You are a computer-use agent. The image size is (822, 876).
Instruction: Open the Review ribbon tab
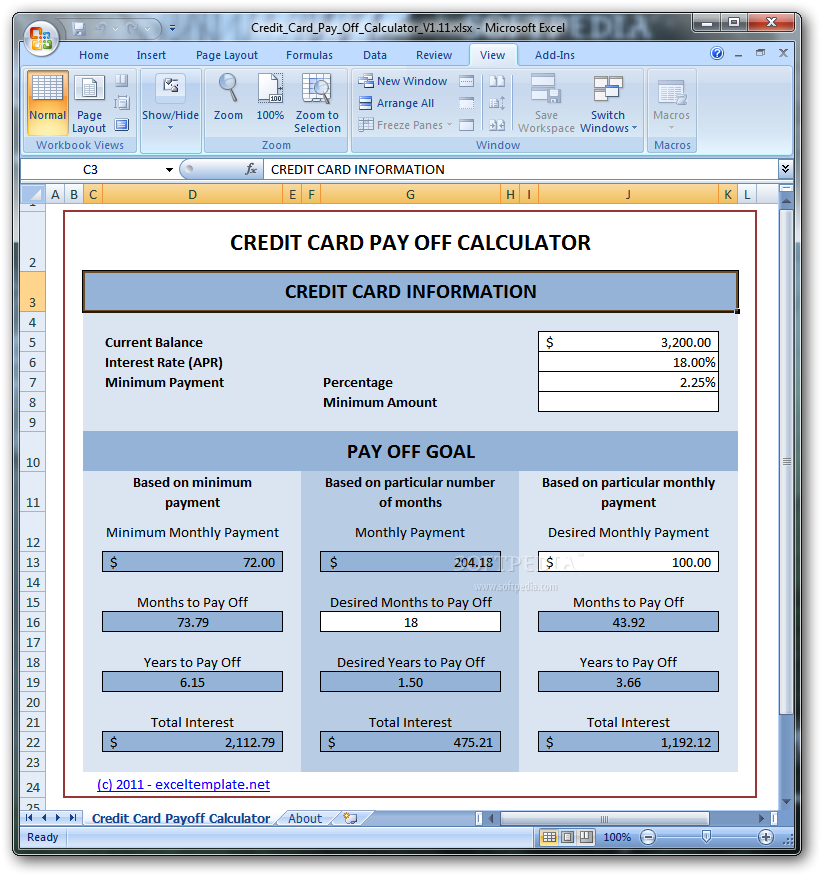(x=434, y=55)
